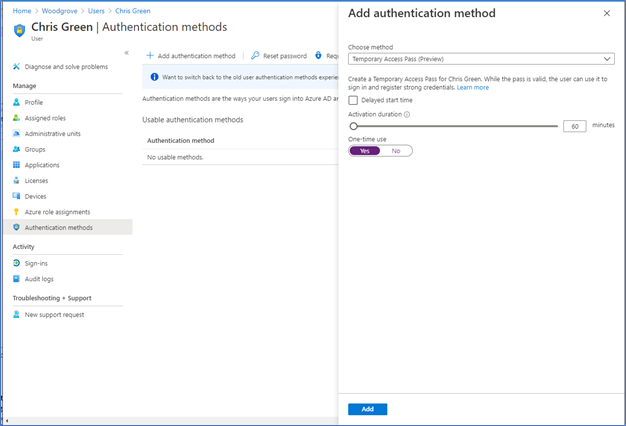Click the Applications grid icon
The height and width of the screenshot is (426, 626).
coord(16,164)
